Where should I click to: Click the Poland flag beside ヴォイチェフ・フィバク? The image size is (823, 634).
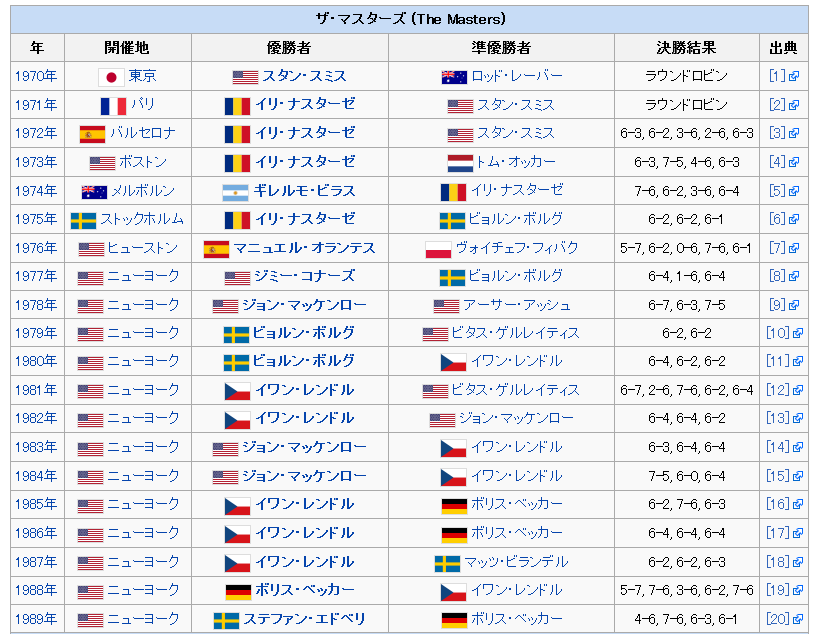click(x=438, y=249)
